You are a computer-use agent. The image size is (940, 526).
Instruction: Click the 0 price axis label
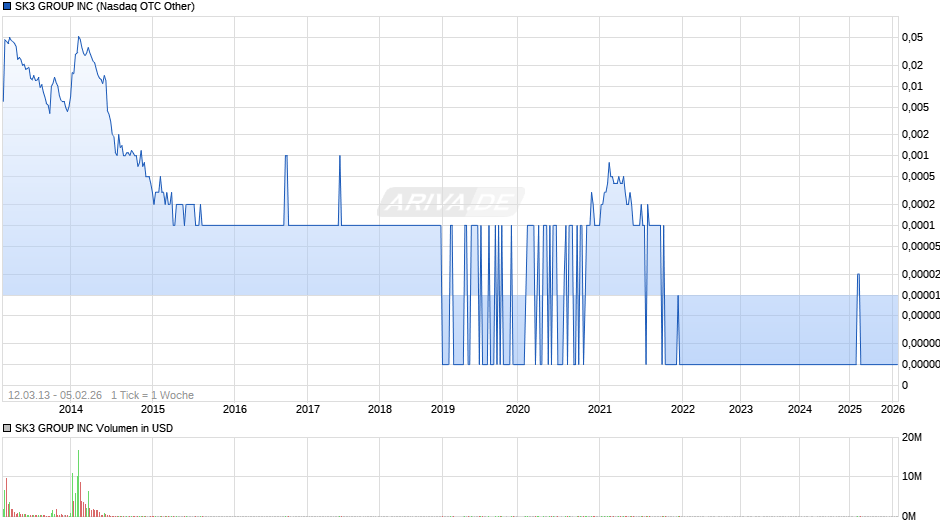pos(905,386)
